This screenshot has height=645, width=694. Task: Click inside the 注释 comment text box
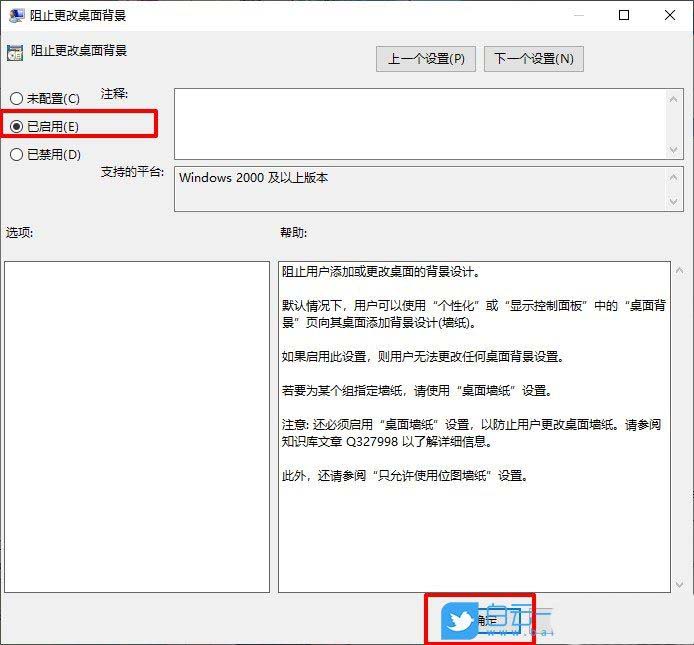pos(420,122)
